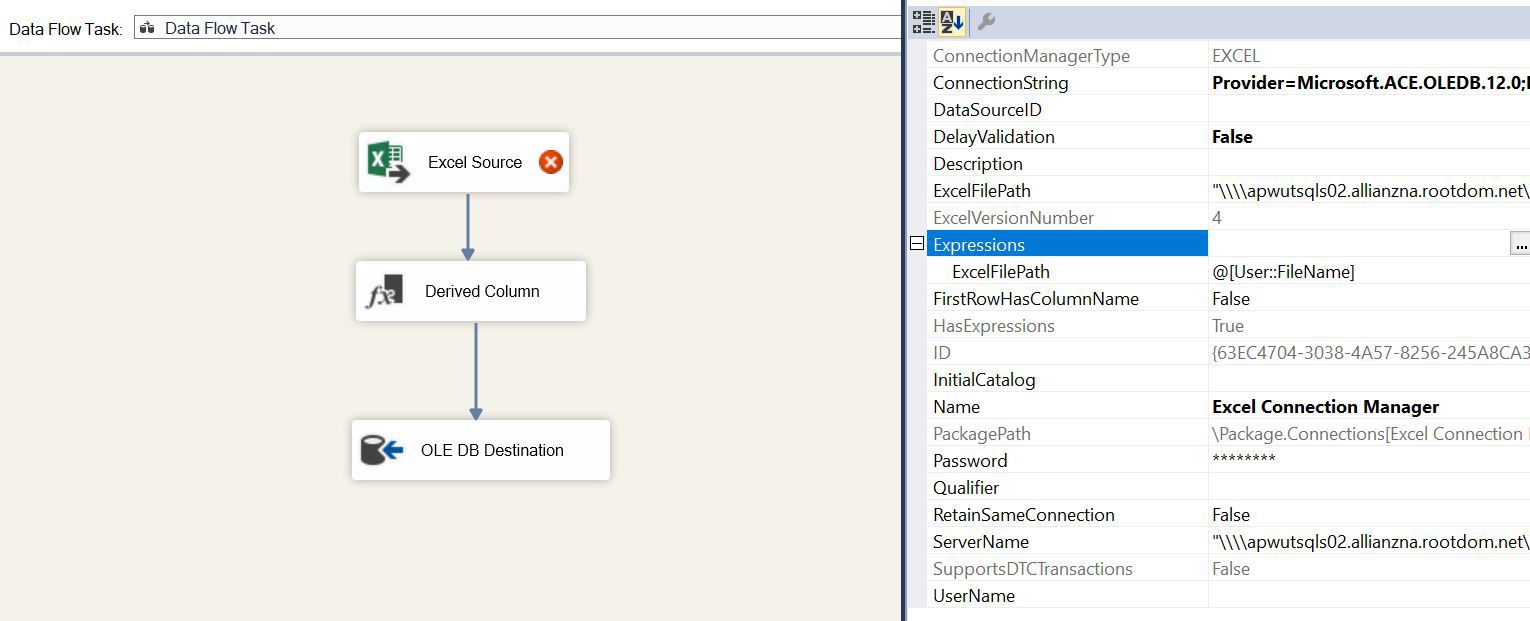Screen dimensions: 1530x621
Task: Open the Expressions editor ellipsis button
Action: 1520,244
